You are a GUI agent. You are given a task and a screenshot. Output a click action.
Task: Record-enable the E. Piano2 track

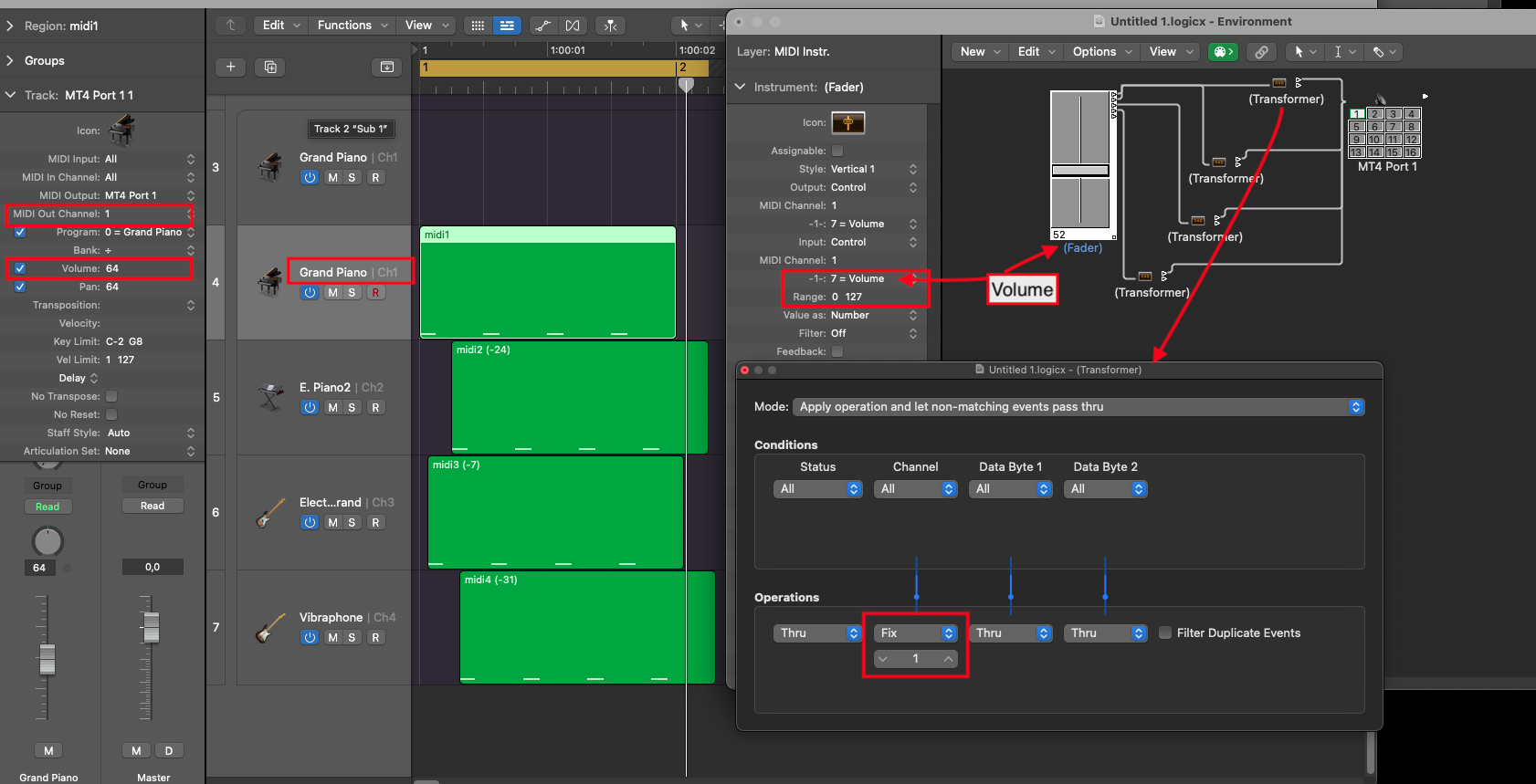coord(375,408)
